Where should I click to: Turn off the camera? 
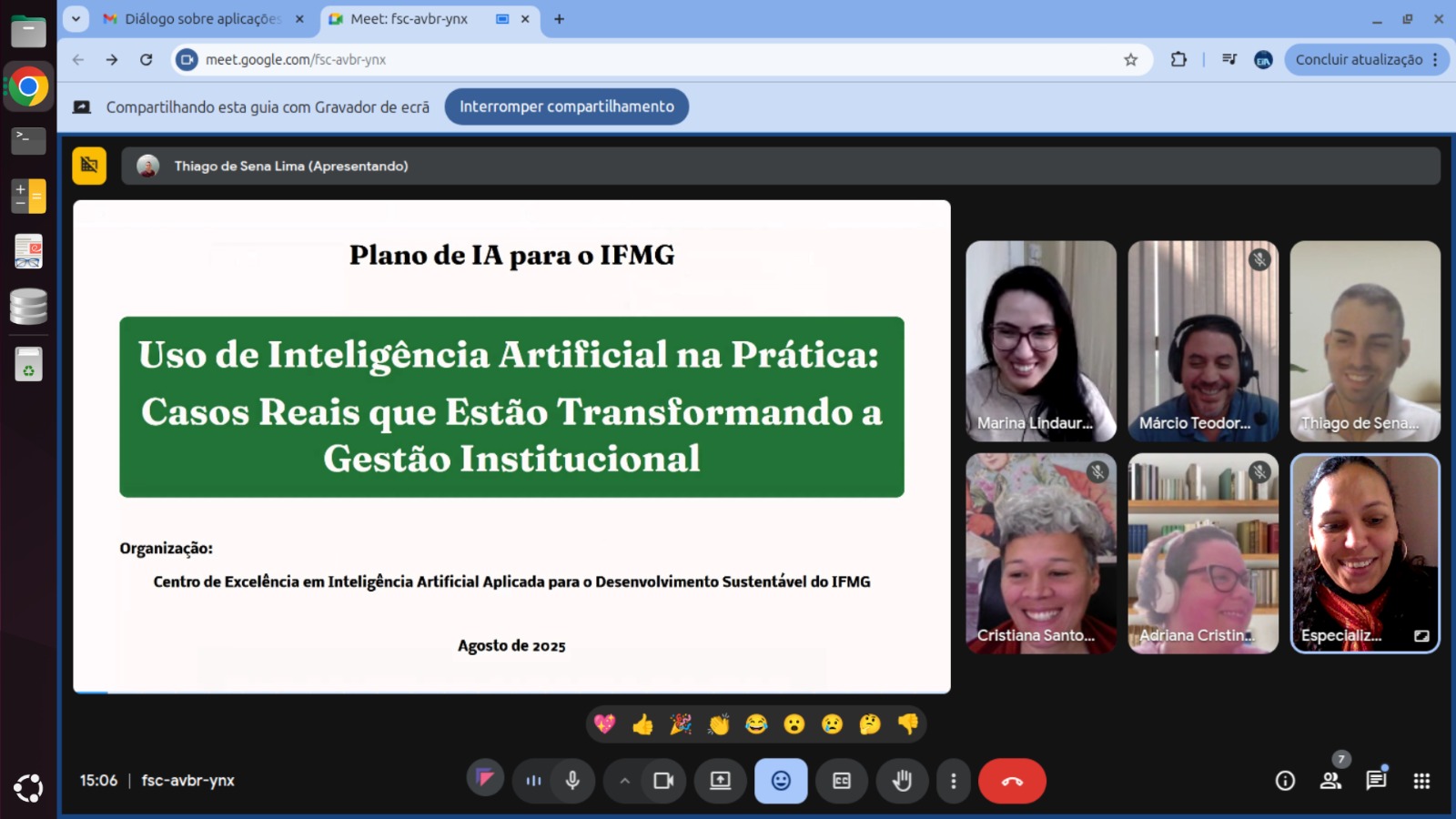pos(663,780)
